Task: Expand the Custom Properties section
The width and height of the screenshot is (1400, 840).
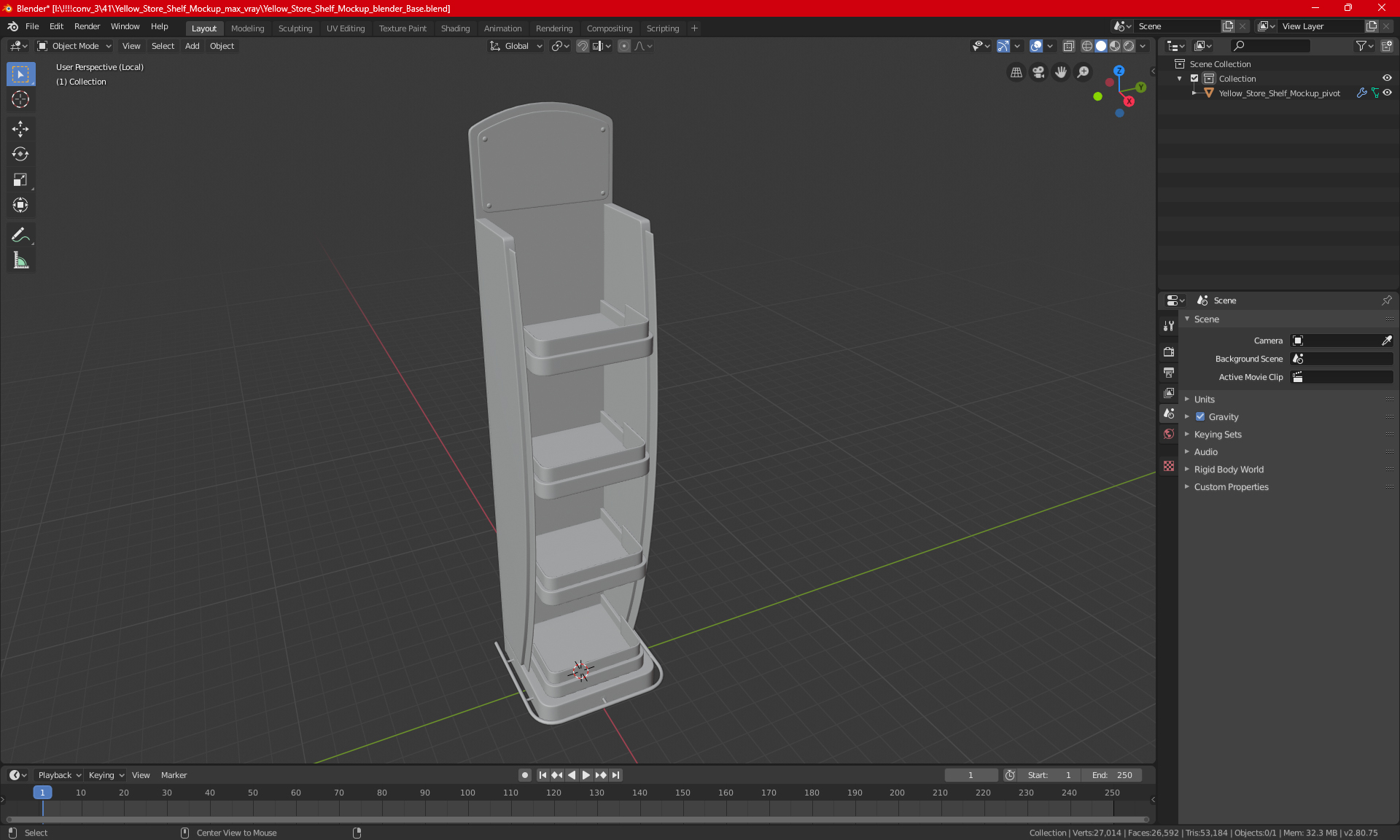Action: coord(1231,486)
